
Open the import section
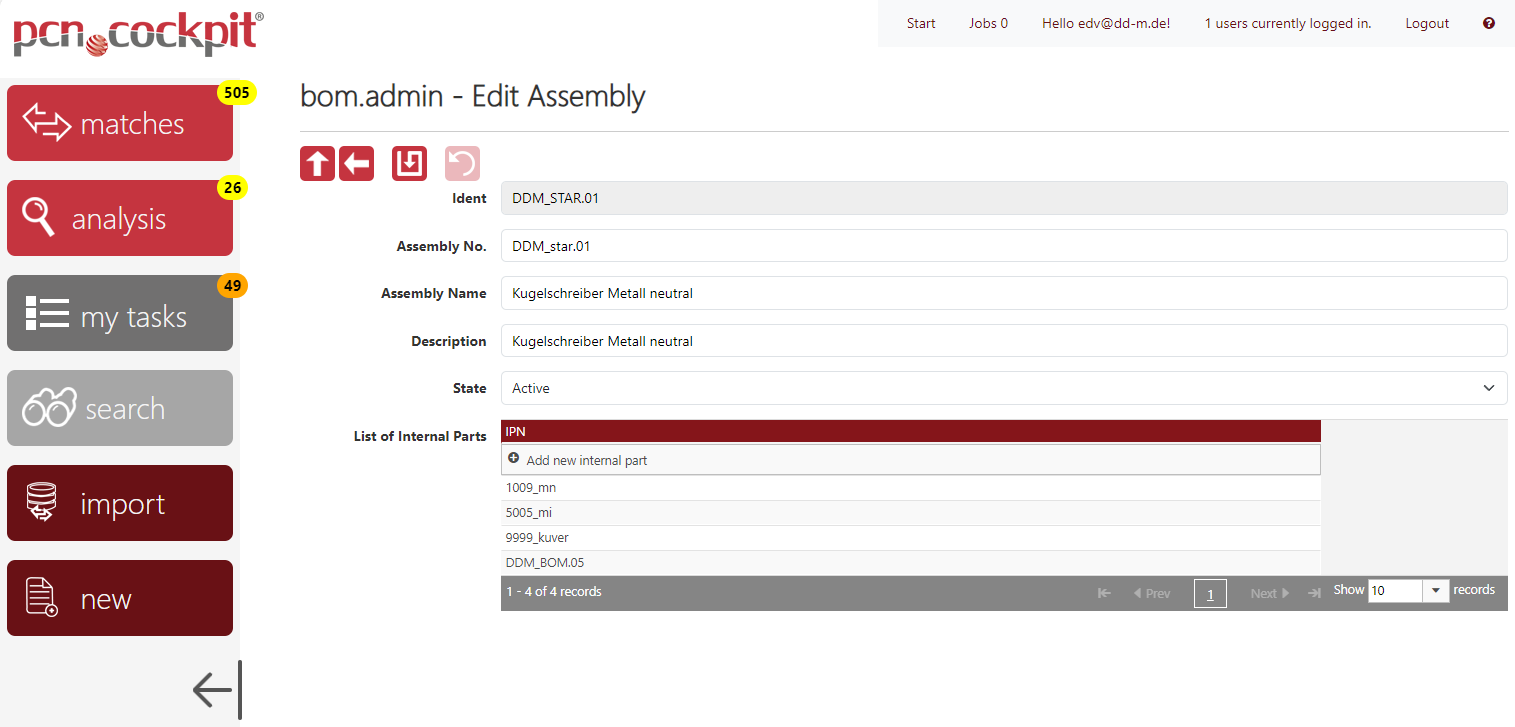click(120, 503)
